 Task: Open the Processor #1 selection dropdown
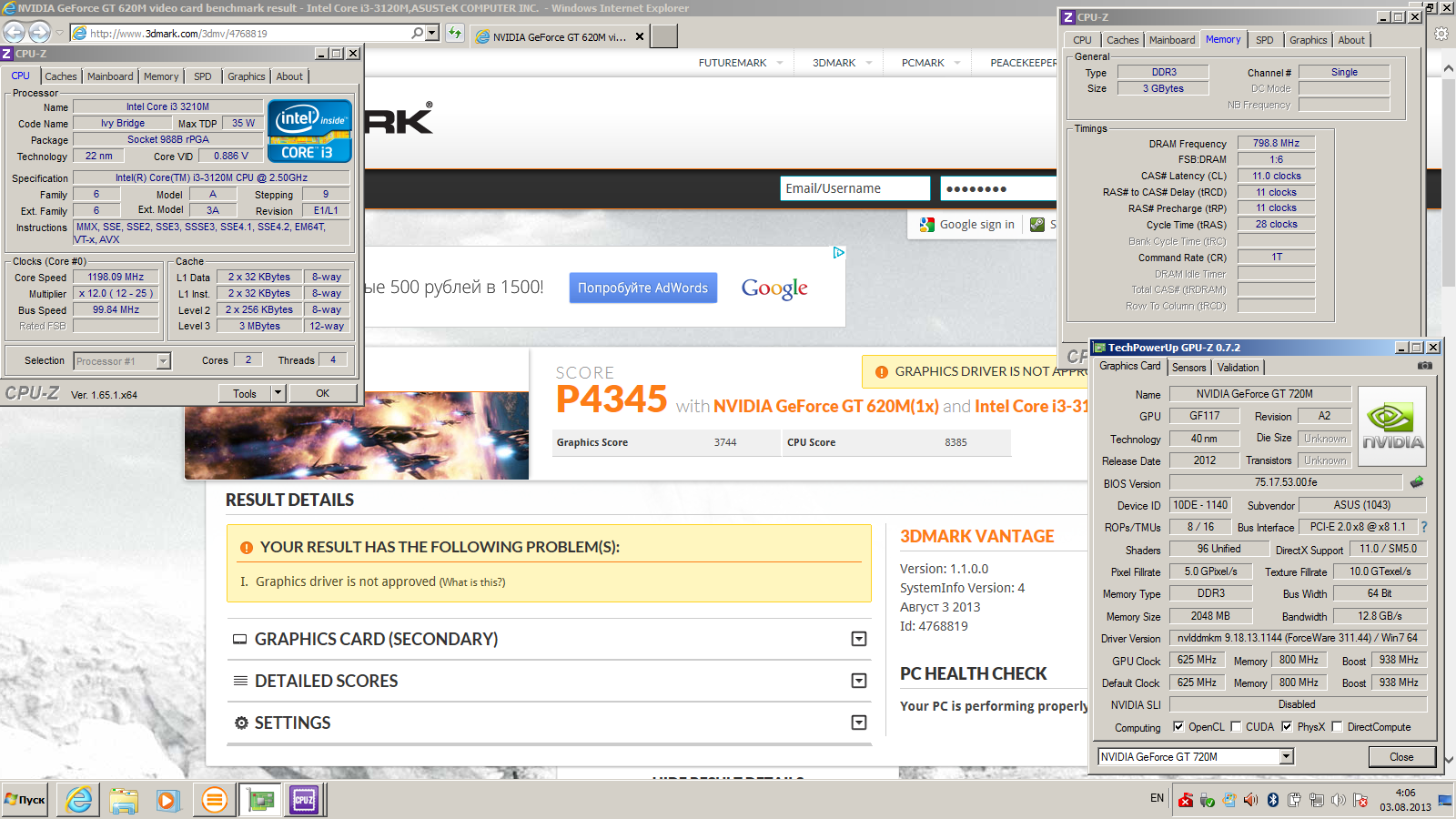(163, 361)
